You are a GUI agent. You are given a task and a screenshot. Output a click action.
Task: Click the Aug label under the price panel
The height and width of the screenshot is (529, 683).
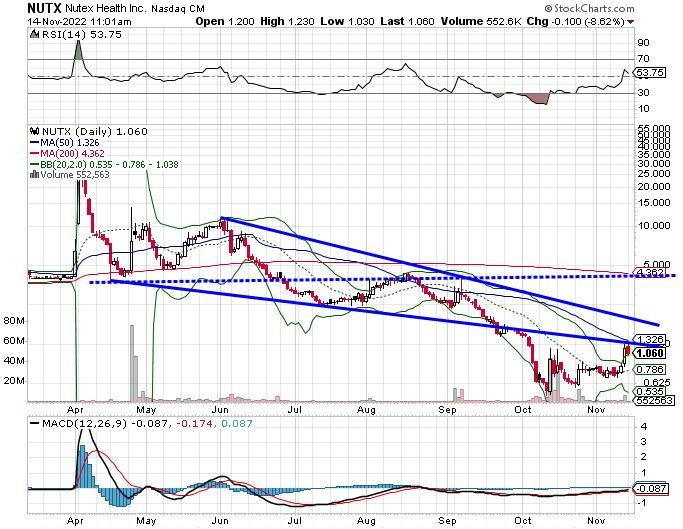click(x=366, y=410)
